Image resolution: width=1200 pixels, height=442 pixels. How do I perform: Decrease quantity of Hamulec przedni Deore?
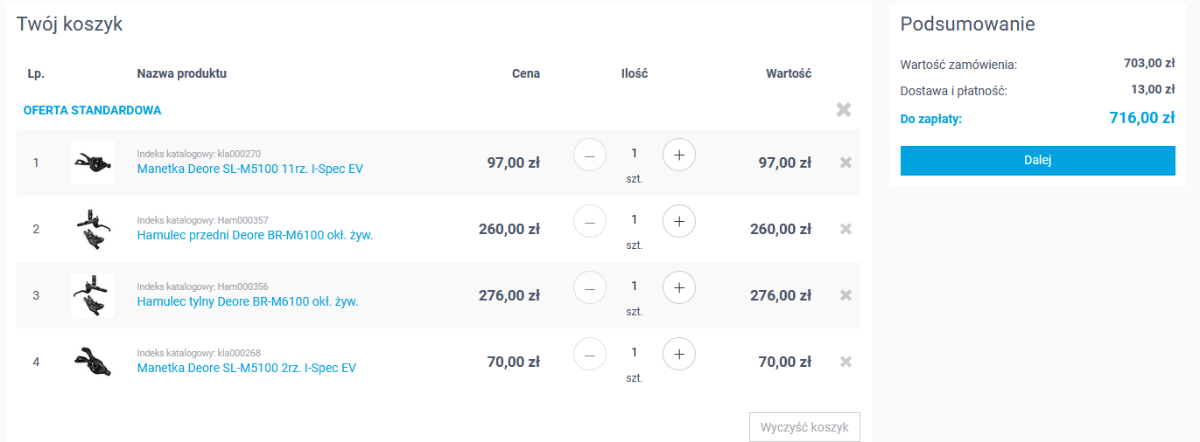click(589, 221)
